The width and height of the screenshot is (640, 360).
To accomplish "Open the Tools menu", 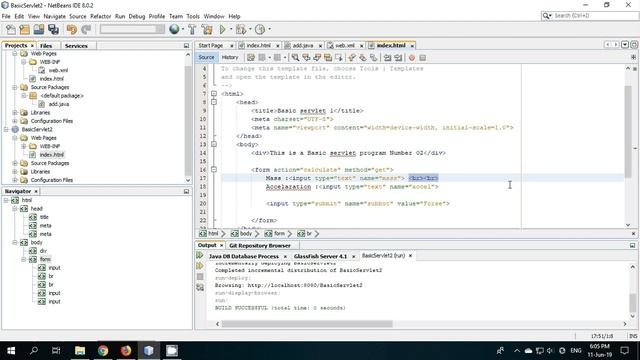I will point(193,16).
